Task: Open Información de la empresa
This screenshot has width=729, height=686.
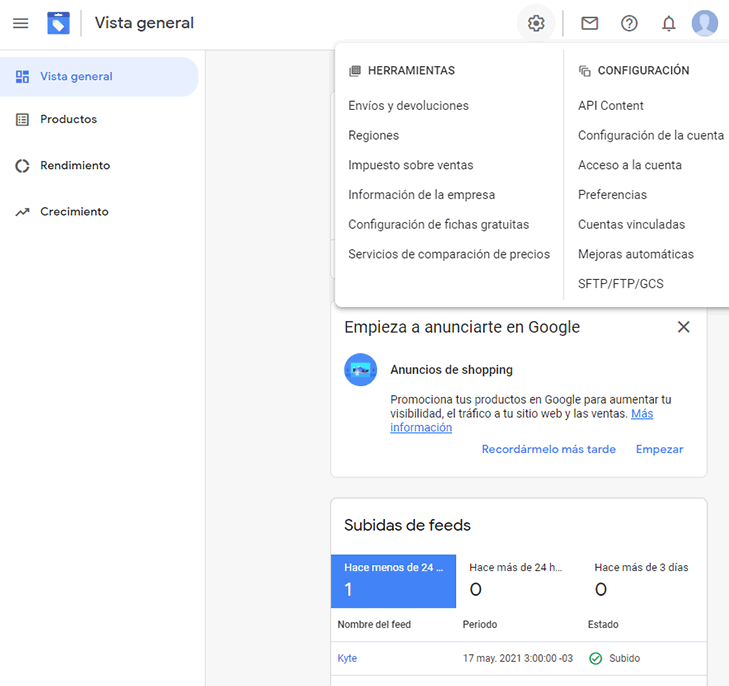Action: 421,195
